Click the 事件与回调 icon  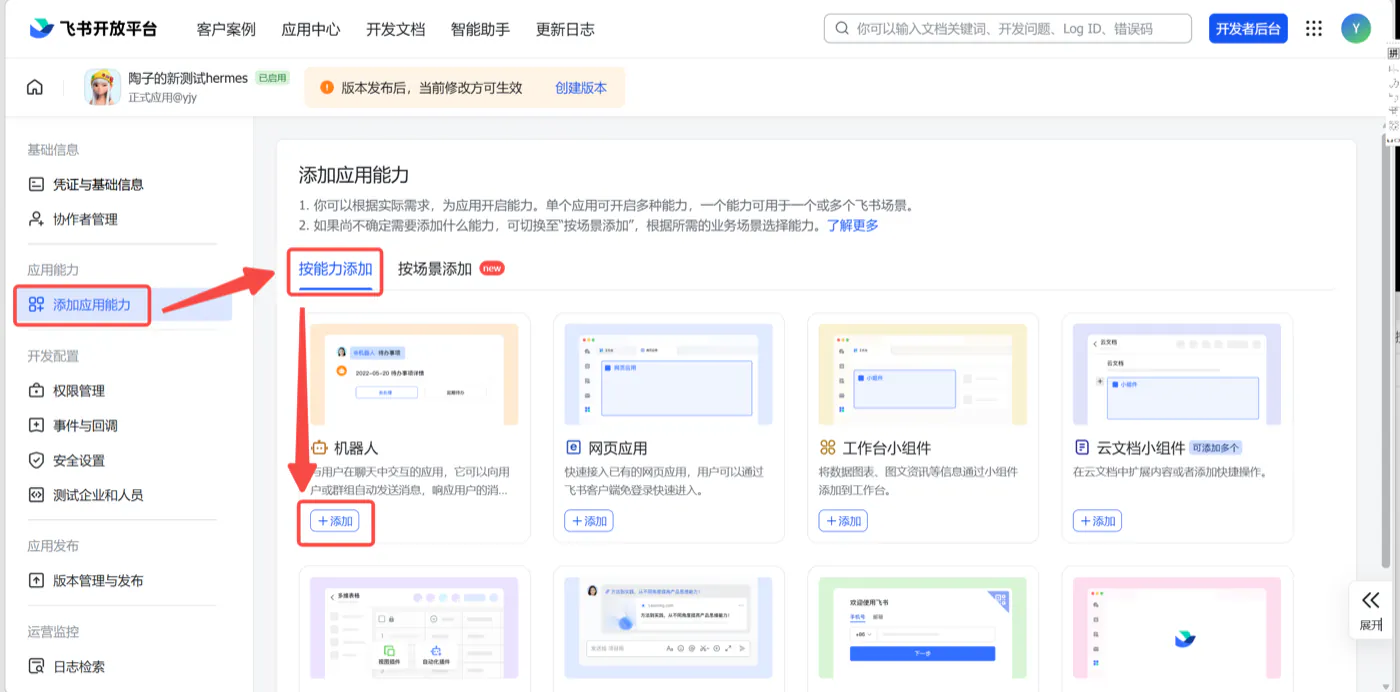(36, 426)
